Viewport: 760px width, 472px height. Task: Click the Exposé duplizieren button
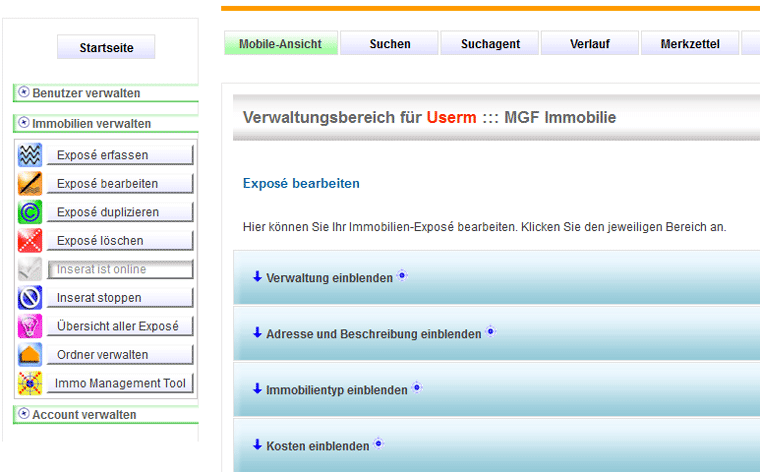120,212
